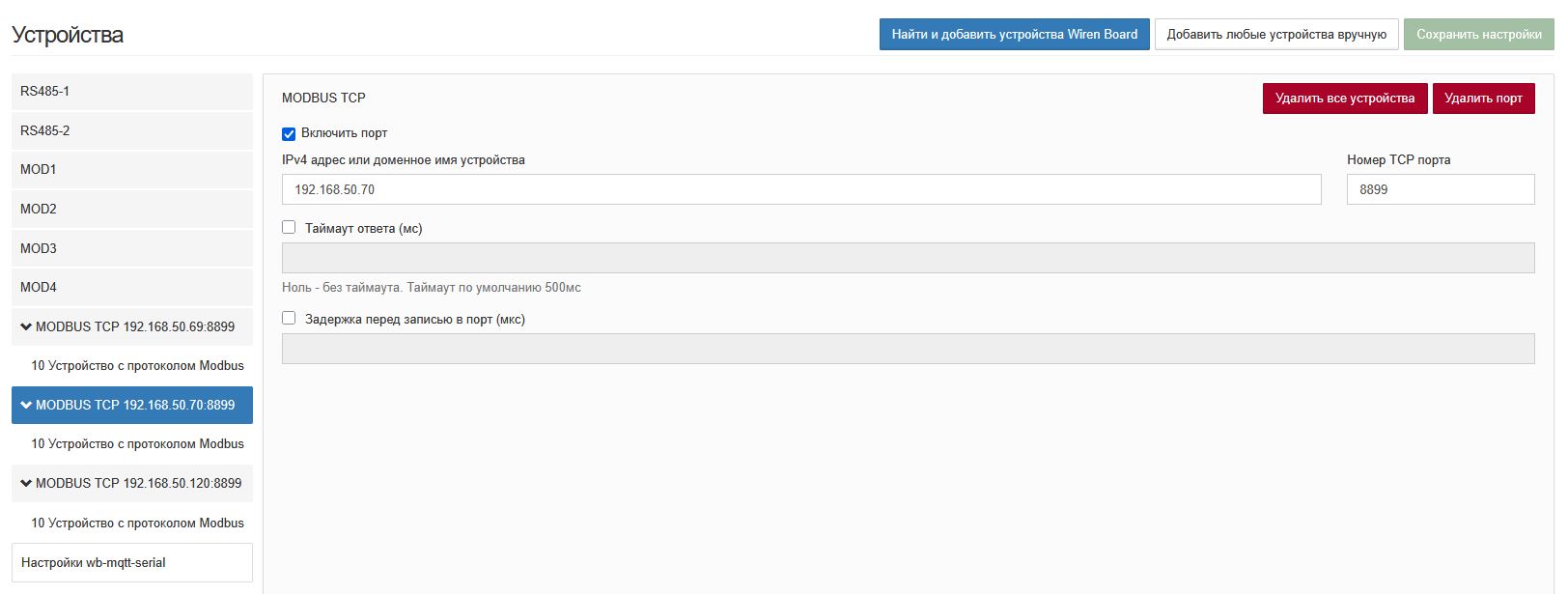The image size is (1568, 594).
Task: Select the MOD2 port entry
Action: (131, 210)
